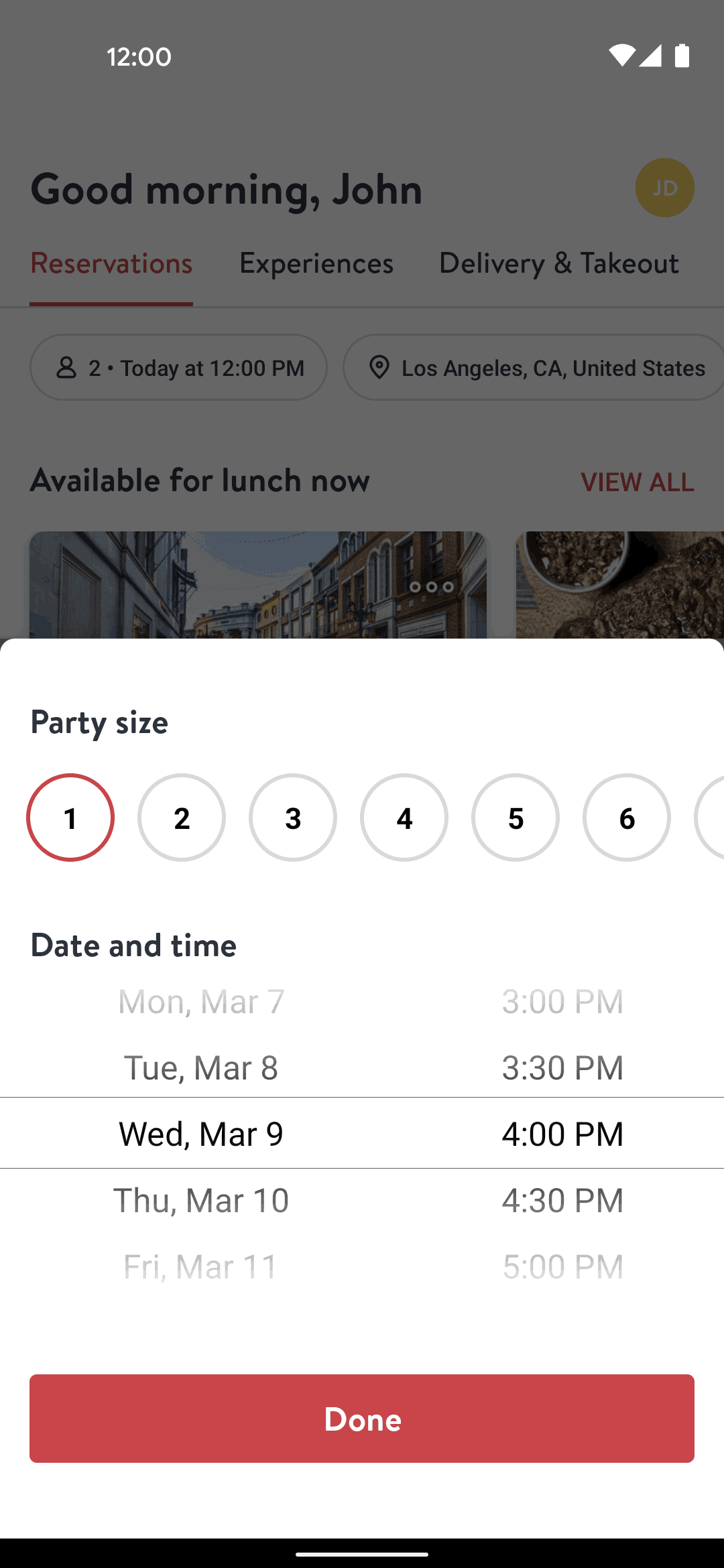
Task: Select party size 1
Action: coord(70,818)
